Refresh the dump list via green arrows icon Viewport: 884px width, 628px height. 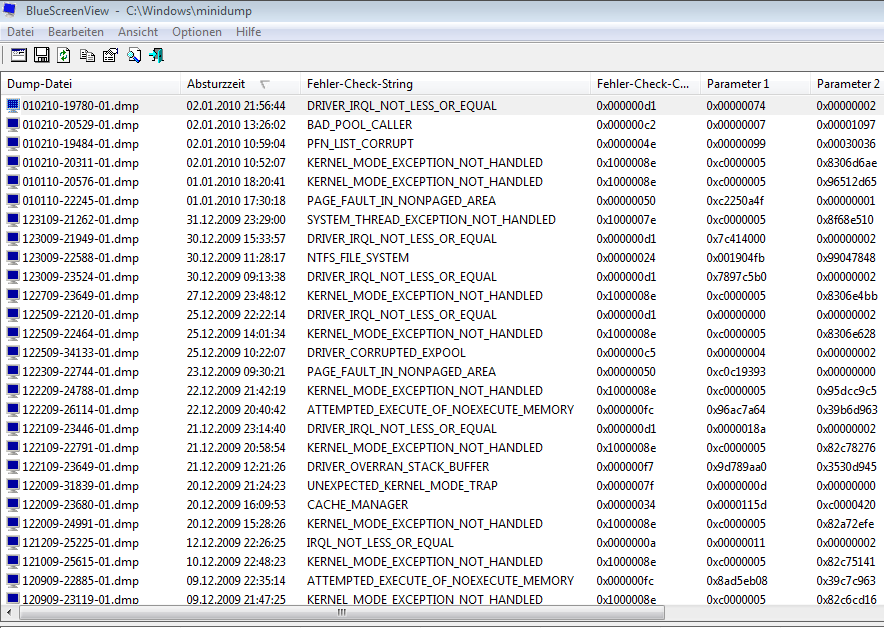[64, 55]
